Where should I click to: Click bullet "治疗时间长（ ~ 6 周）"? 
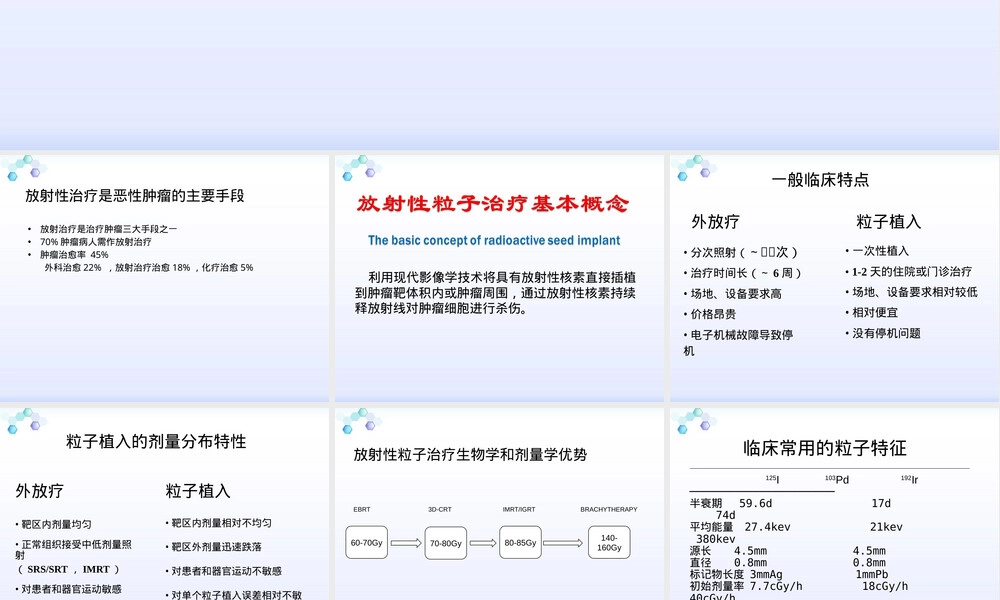point(742,273)
